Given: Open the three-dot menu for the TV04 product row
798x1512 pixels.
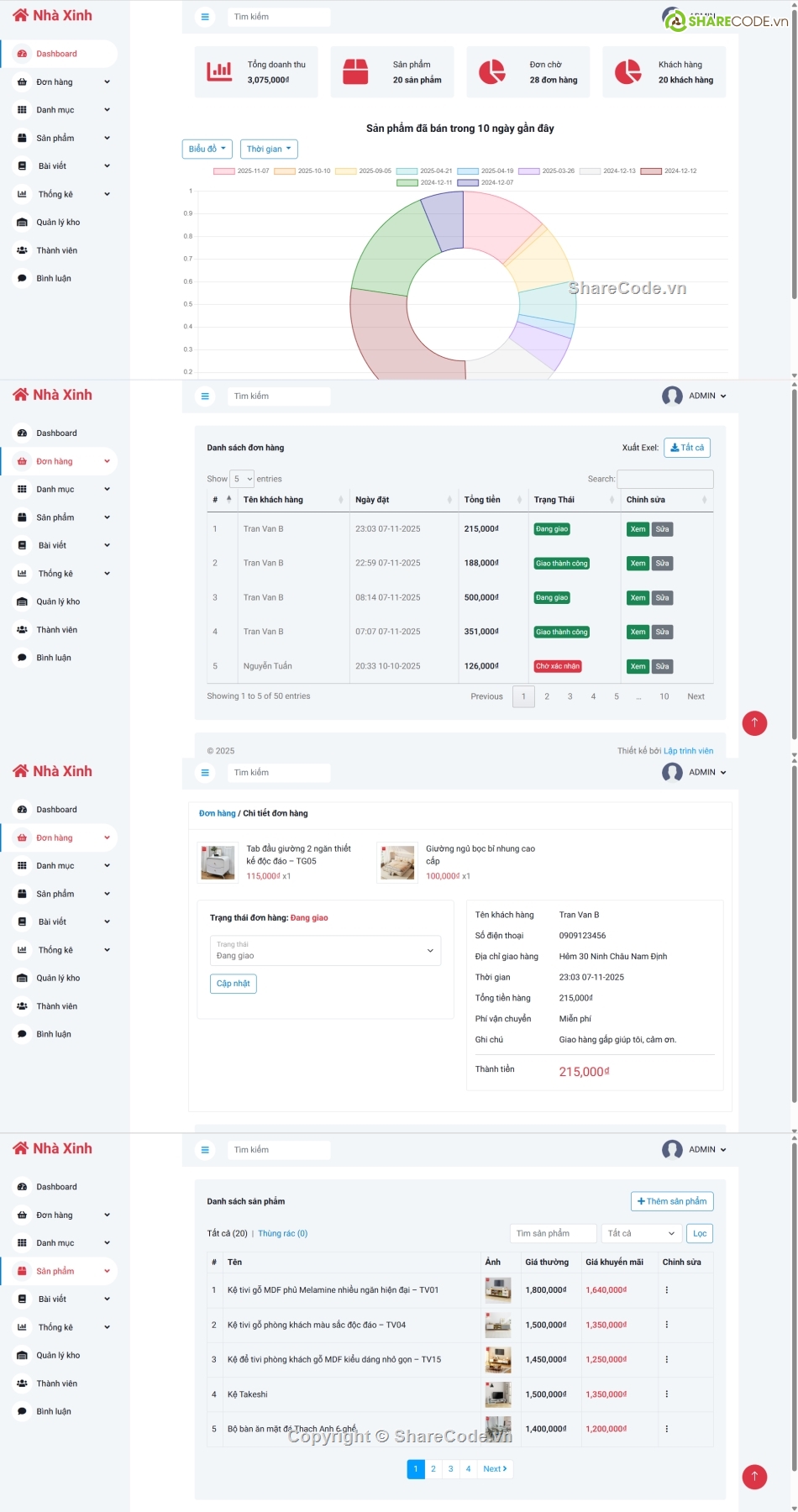Looking at the screenshot, I should coord(667,1325).
